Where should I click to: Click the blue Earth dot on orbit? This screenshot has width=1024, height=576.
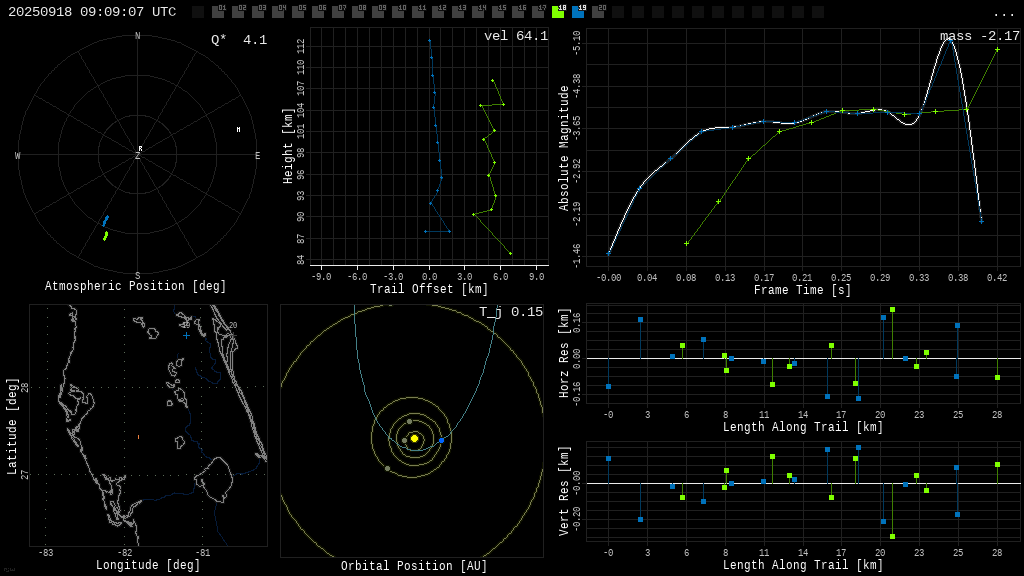(441, 440)
